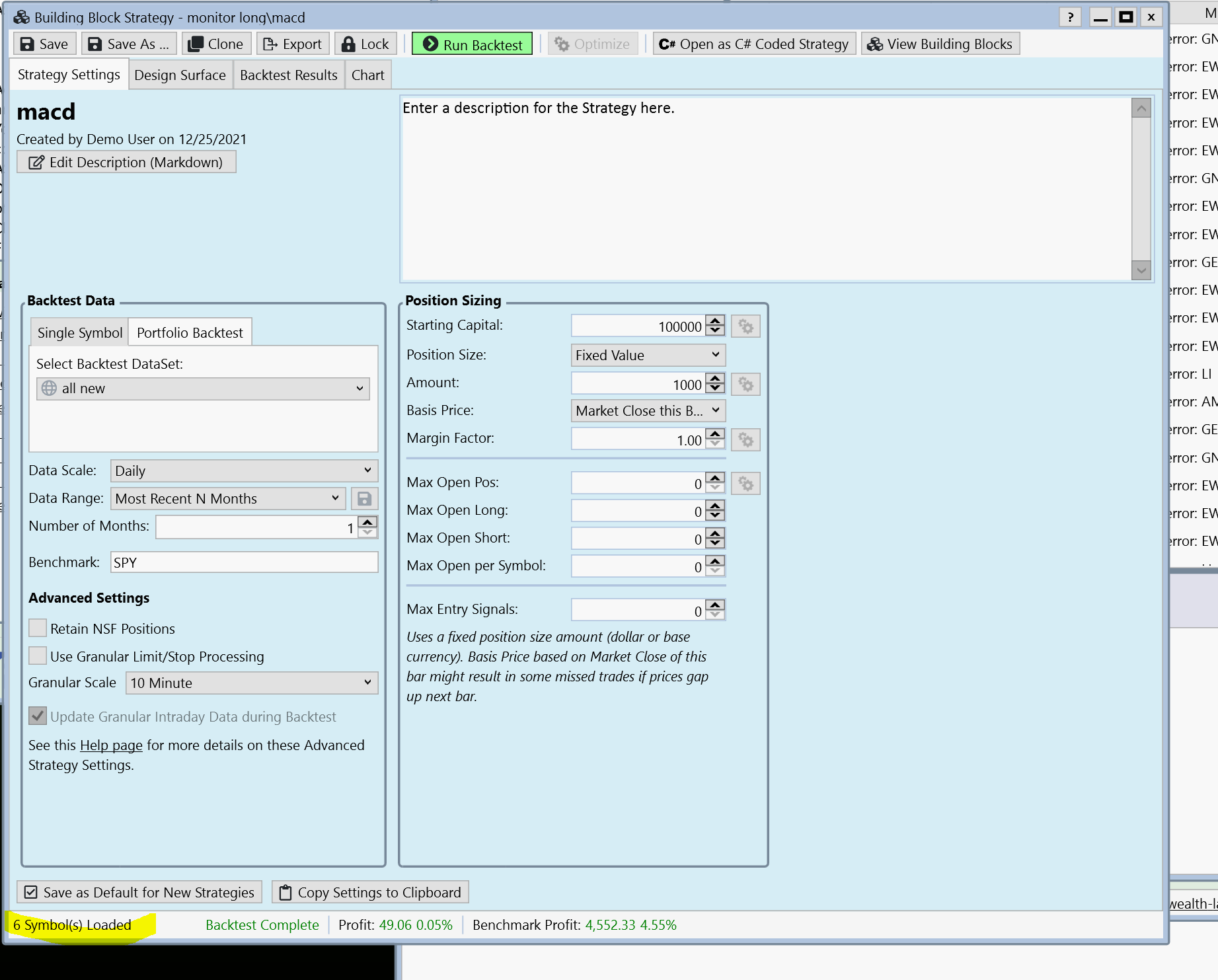Image resolution: width=1218 pixels, height=980 pixels.
Task: View Building Blocks
Action: click(940, 44)
